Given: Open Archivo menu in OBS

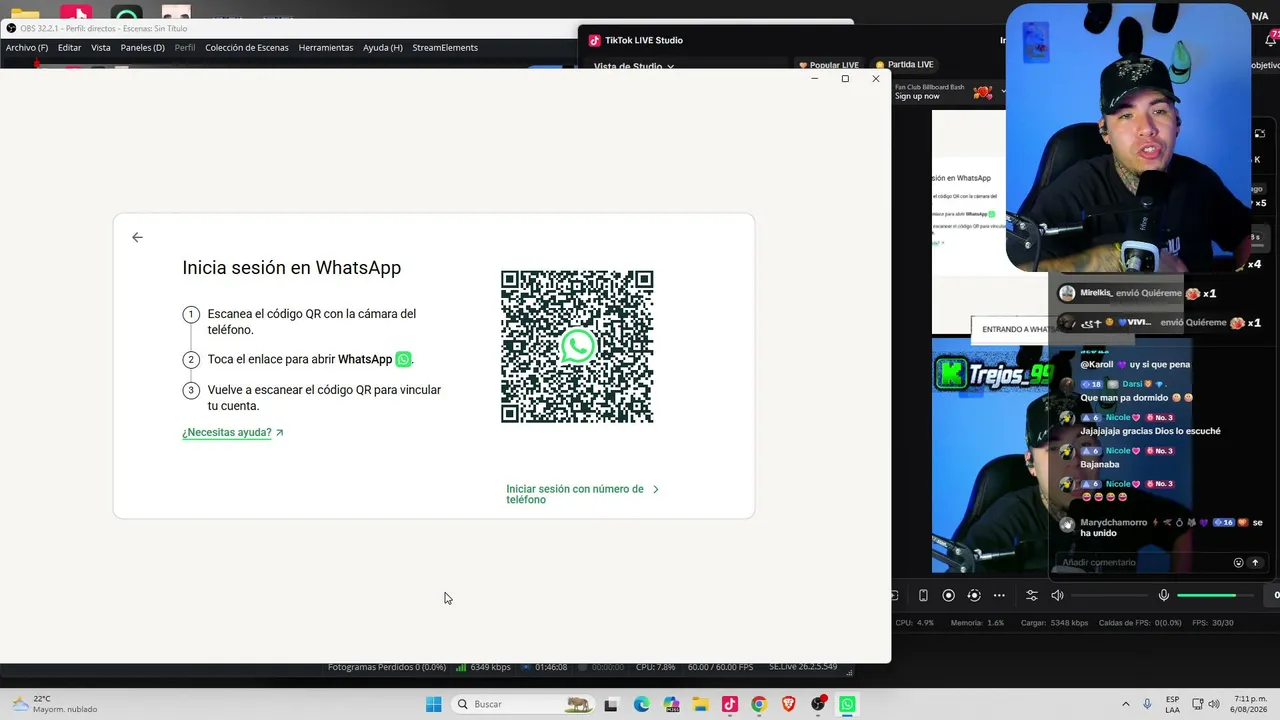Looking at the screenshot, I should [x=27, y=47].
